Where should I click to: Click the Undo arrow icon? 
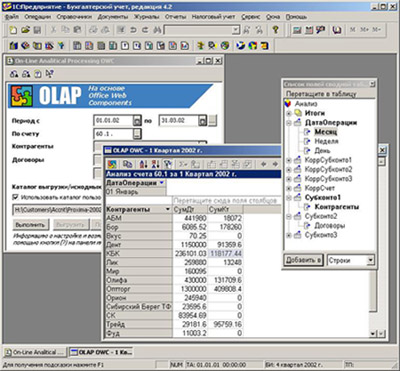133,30
